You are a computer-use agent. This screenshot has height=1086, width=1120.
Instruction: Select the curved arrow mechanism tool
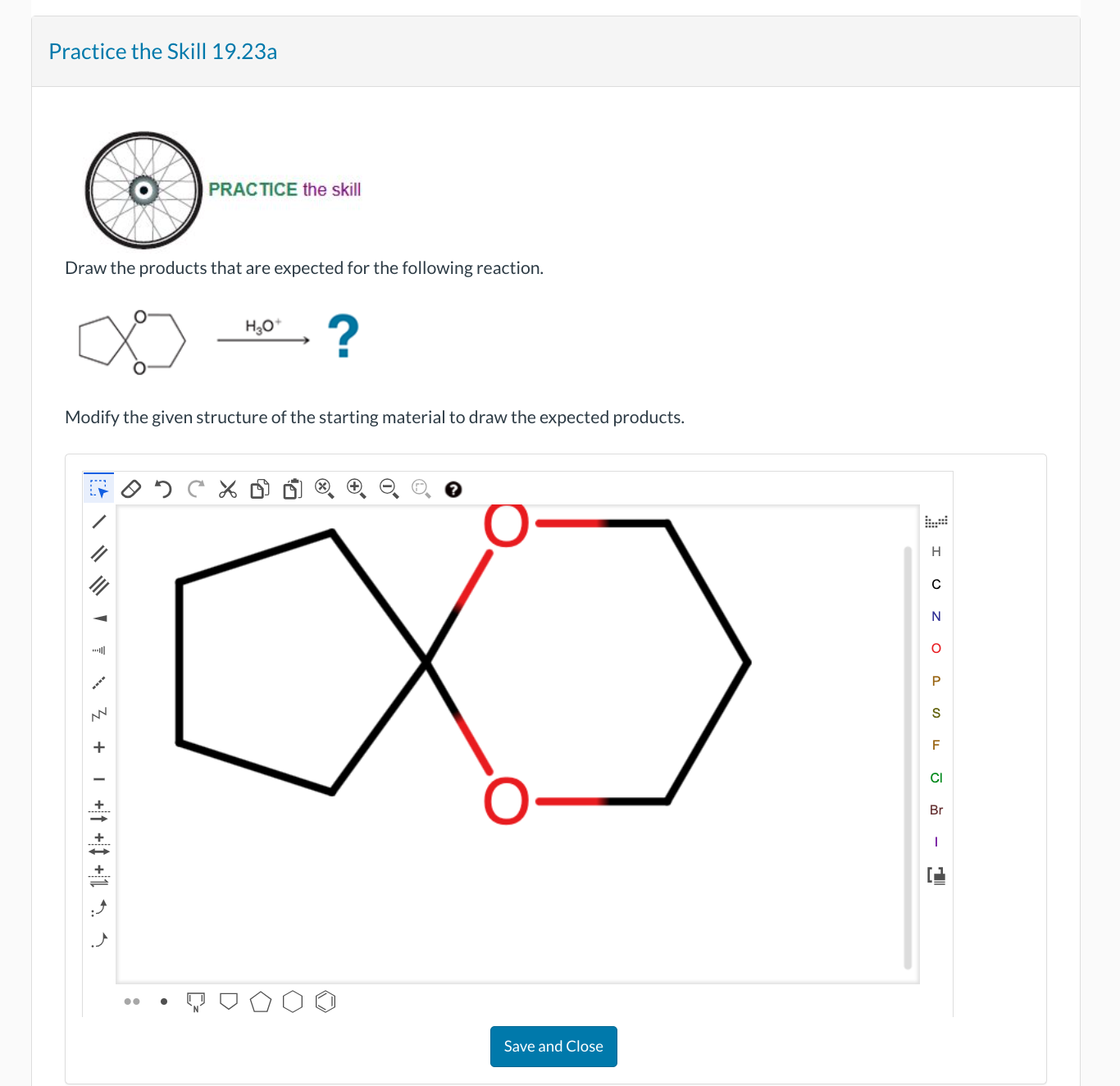(x=98, y=908)
